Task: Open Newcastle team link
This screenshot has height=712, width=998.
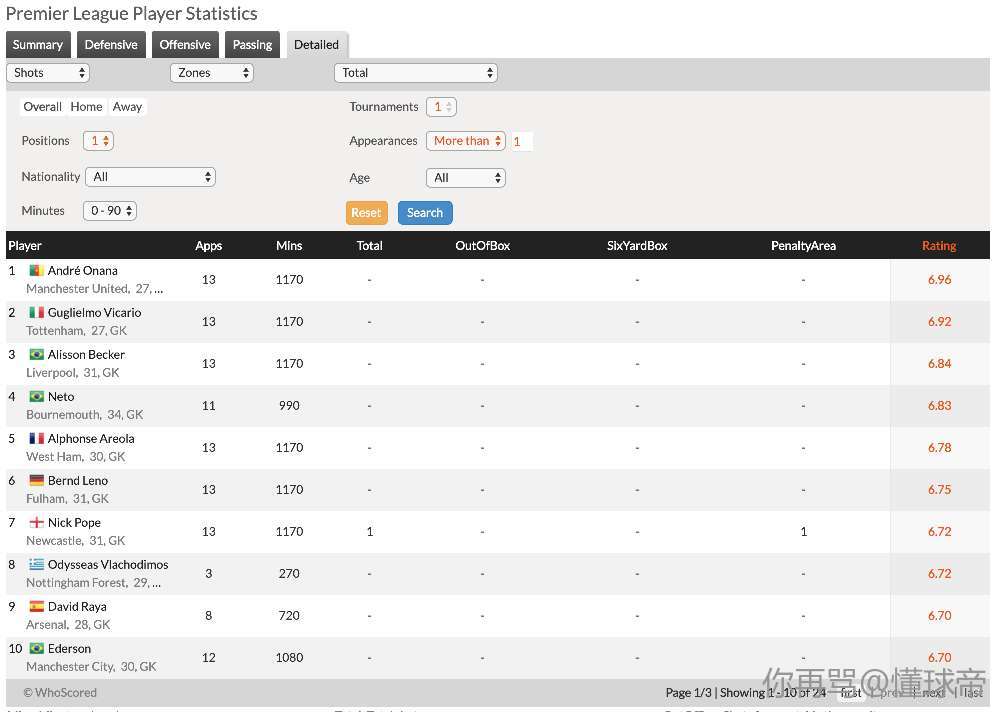Action: coord(54,541)
